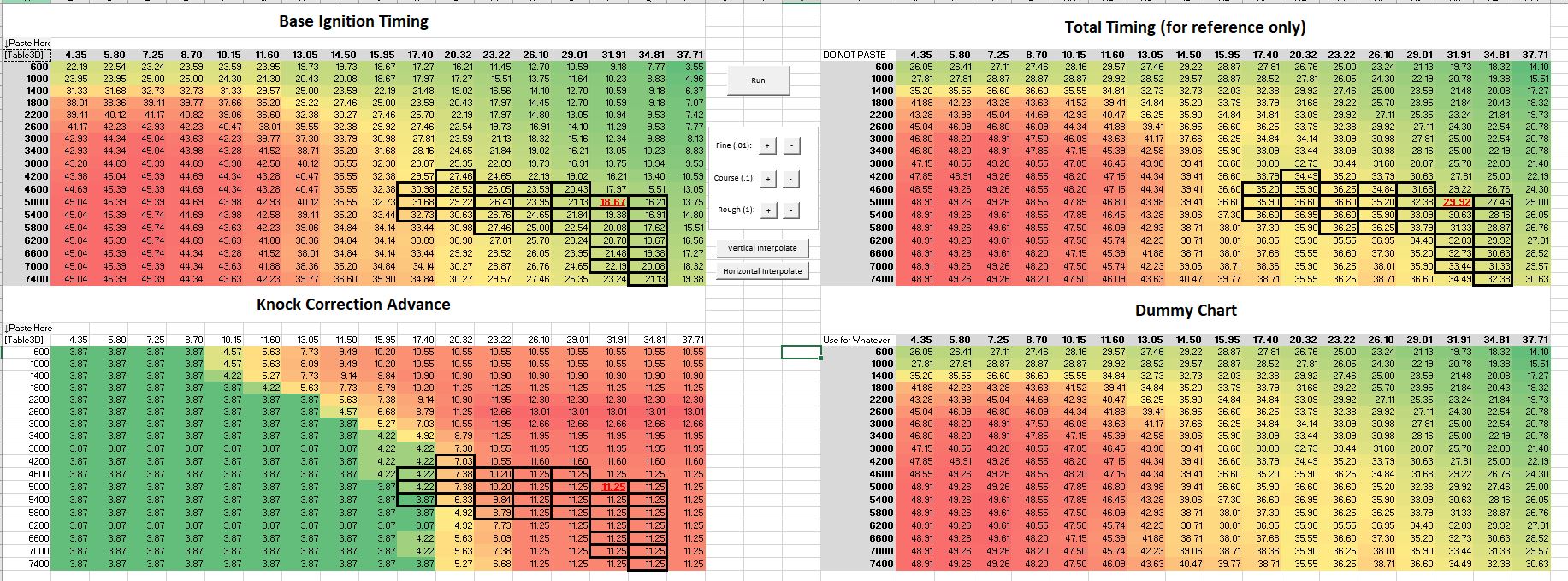Click the Base Ignition Timing title
Screen dimensions: 1568x581
(x=353, y=21)
